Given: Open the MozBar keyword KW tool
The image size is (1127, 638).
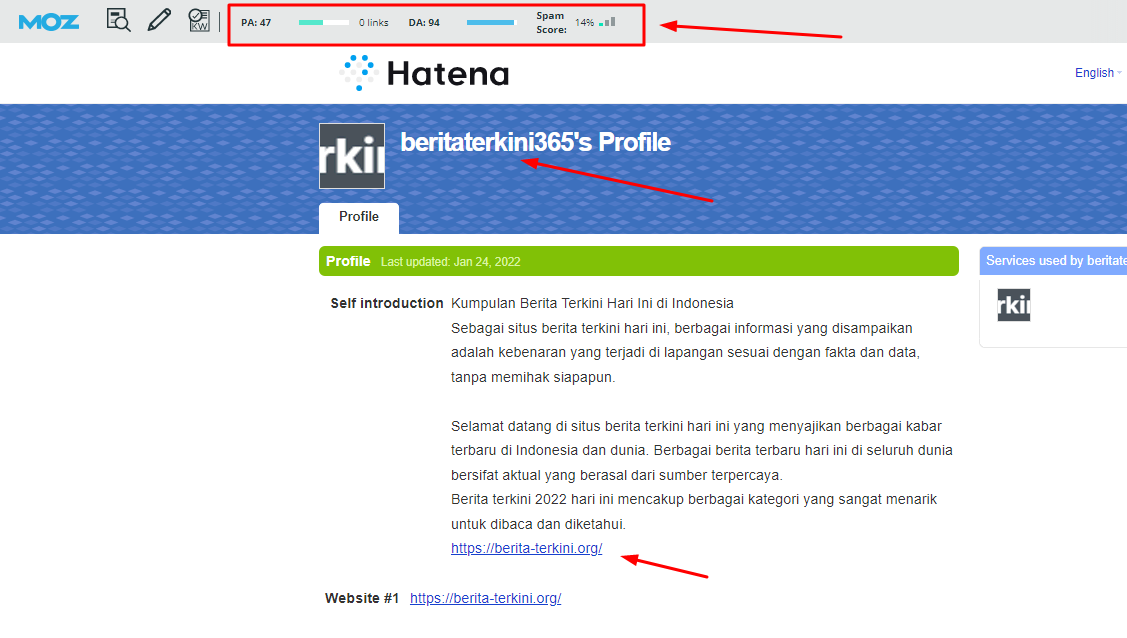Looking at the screenshot, I should tap(199, 21).
